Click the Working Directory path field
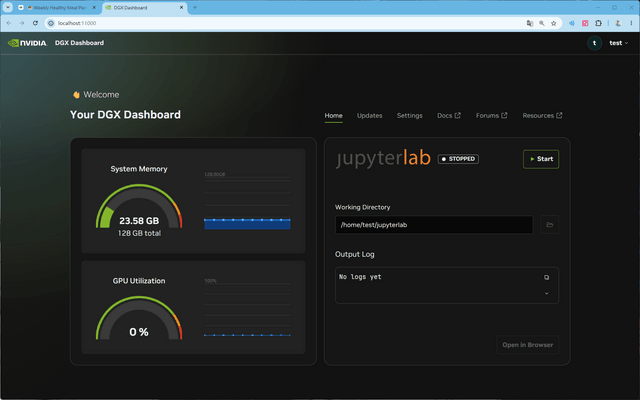This screenshot has height=400, width=640. pos(434,225)
